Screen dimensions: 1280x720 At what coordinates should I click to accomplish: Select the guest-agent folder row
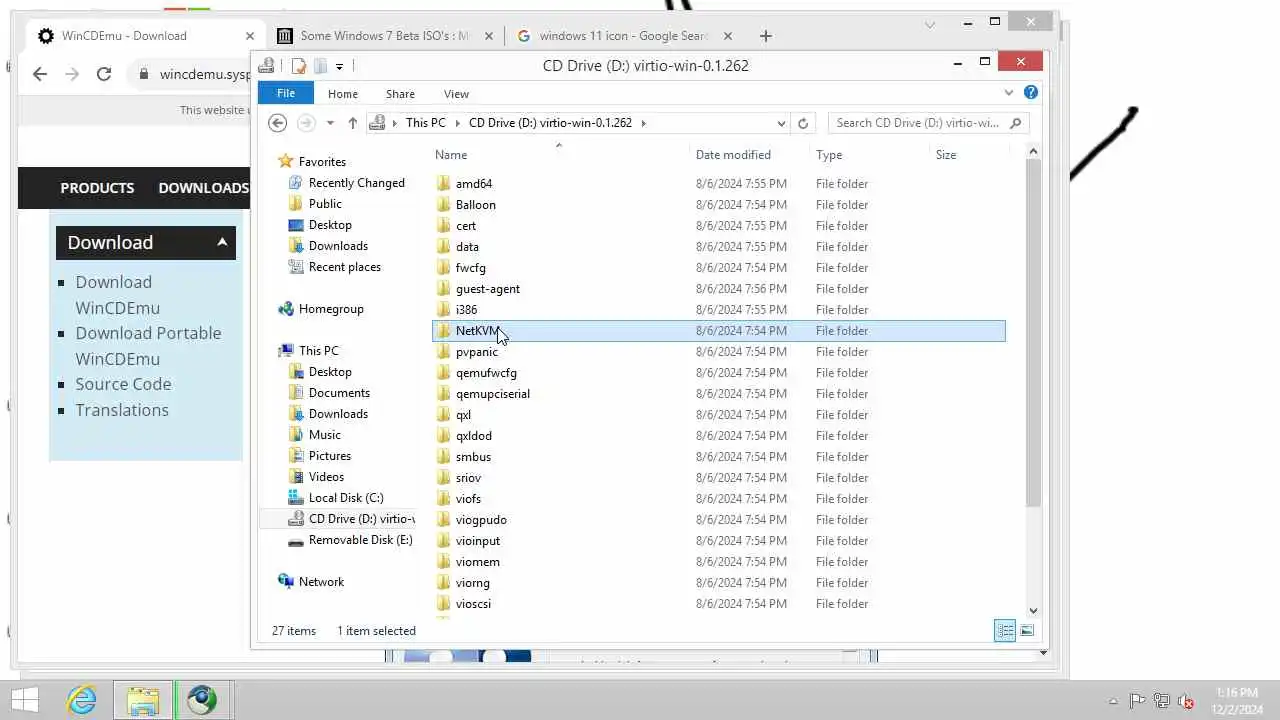tap(719, 289)
